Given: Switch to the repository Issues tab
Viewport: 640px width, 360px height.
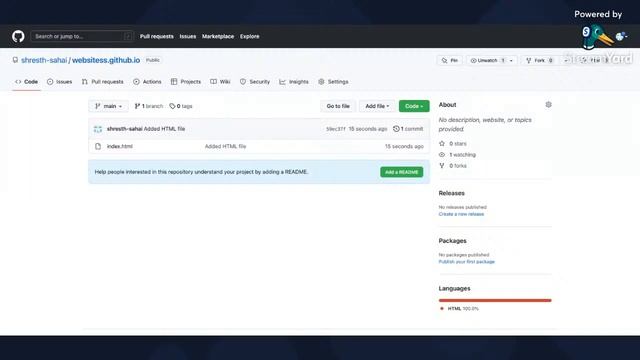Looking at the screenshot, I should tap(60, 82).
